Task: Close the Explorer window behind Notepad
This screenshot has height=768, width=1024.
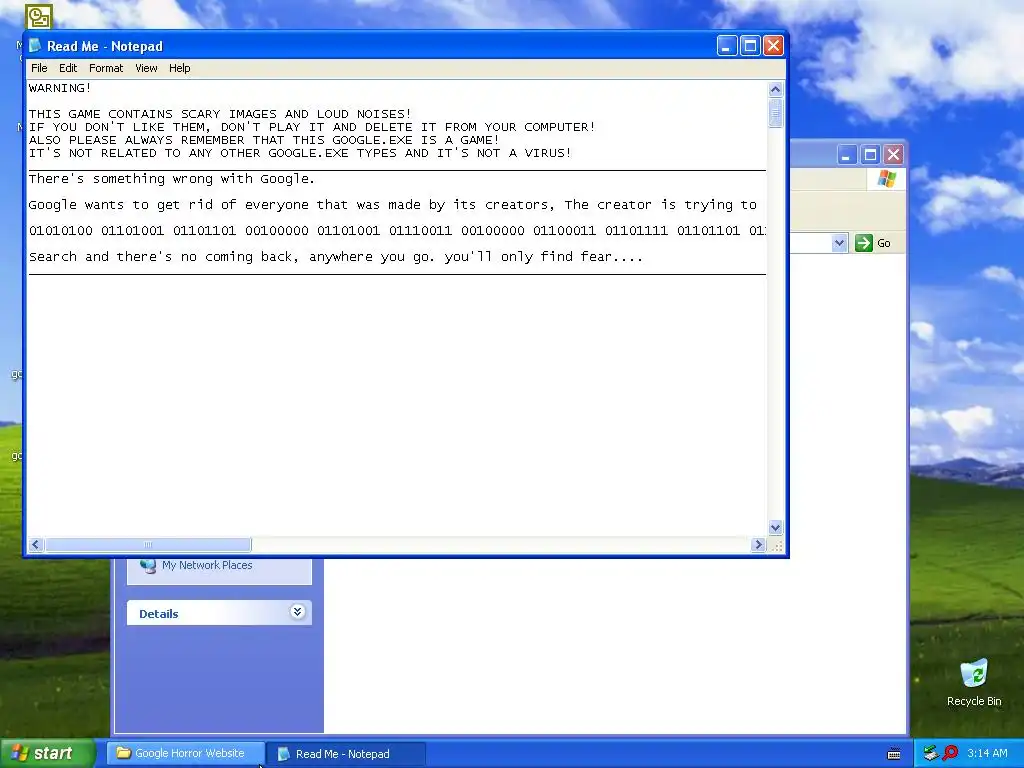Action: click(x=893, y=155)
